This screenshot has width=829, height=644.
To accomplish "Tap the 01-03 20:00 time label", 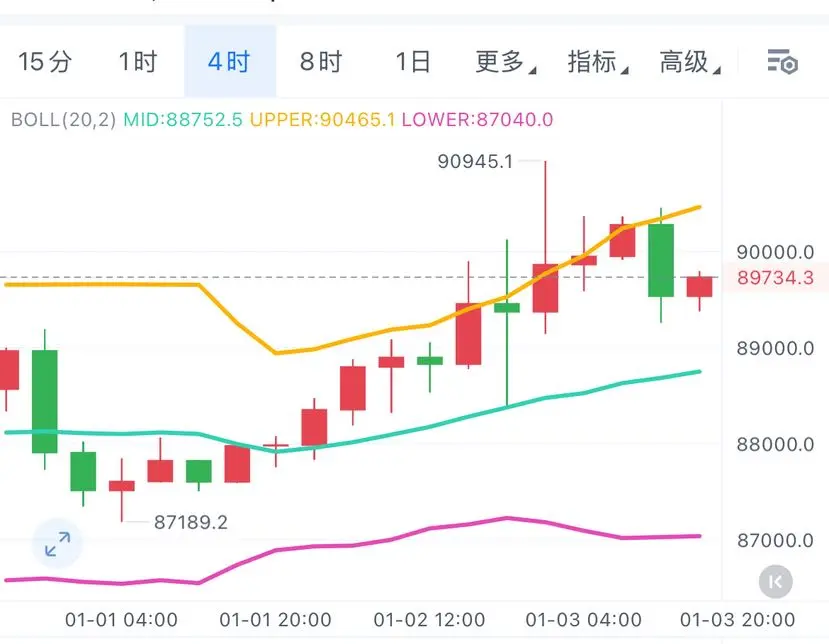I will (738, 620).
